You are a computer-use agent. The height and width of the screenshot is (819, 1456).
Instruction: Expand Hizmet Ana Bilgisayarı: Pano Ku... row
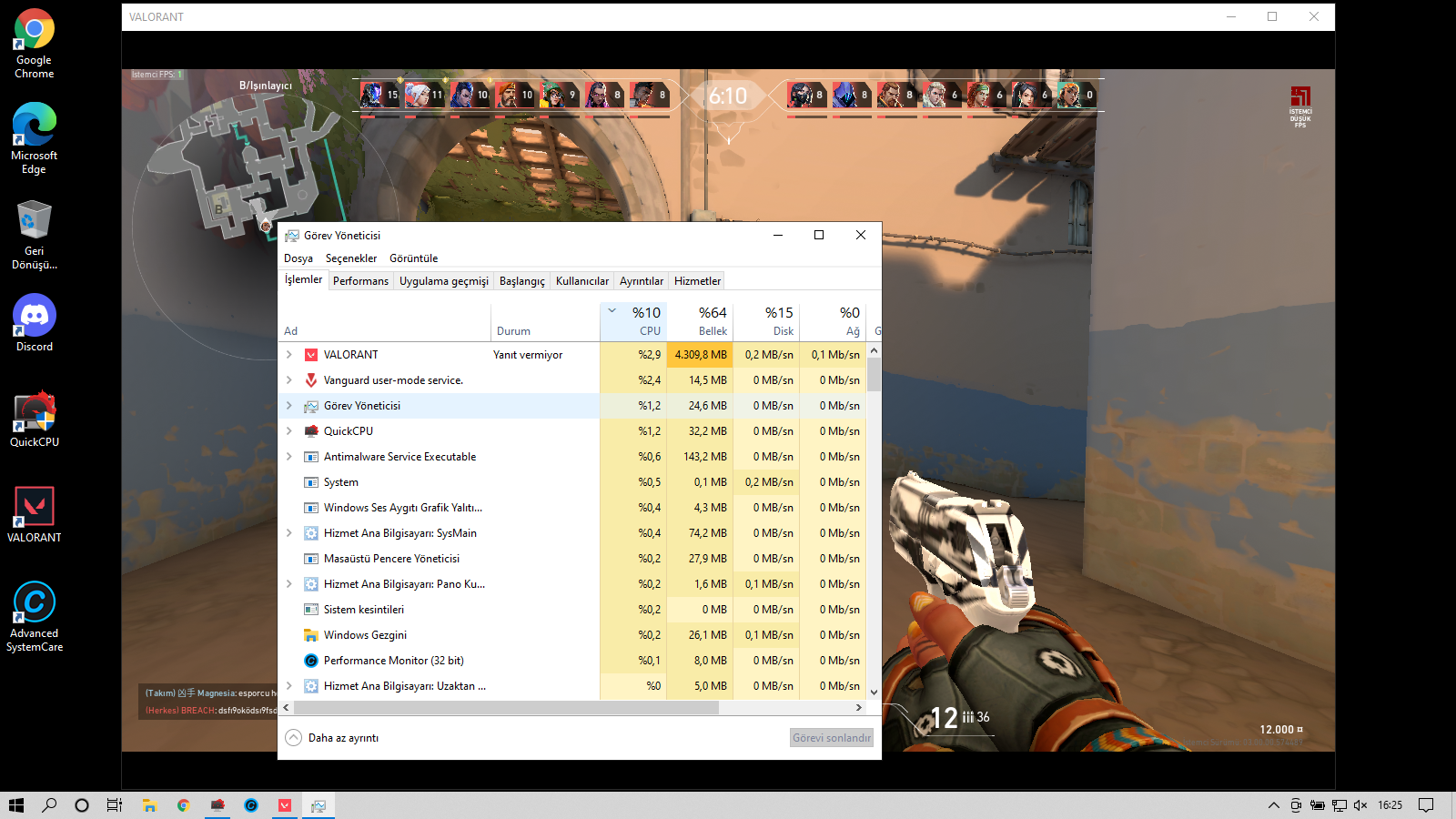tap(289, 584)
